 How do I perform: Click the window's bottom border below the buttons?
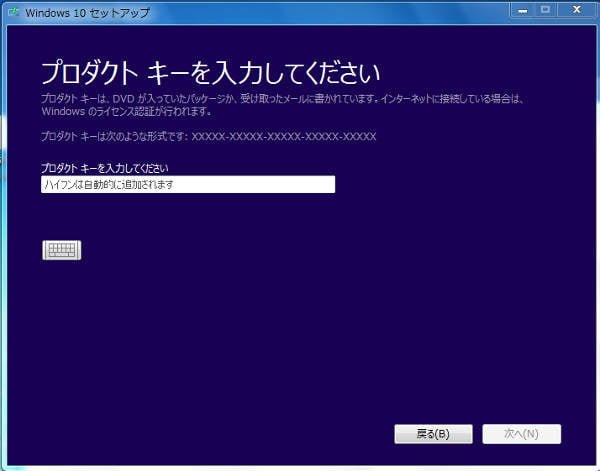[300, 464]
